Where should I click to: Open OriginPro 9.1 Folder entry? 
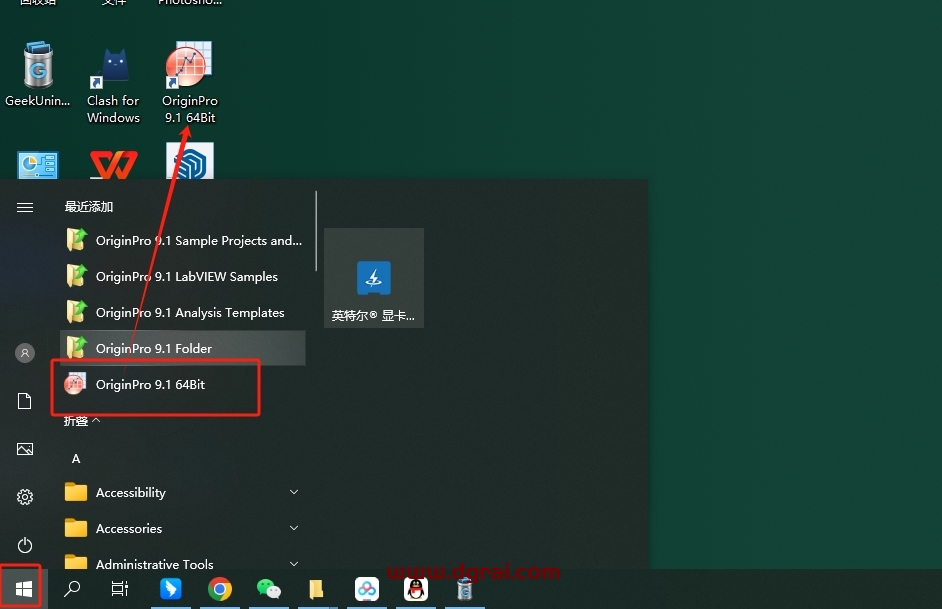coord(183,348)
